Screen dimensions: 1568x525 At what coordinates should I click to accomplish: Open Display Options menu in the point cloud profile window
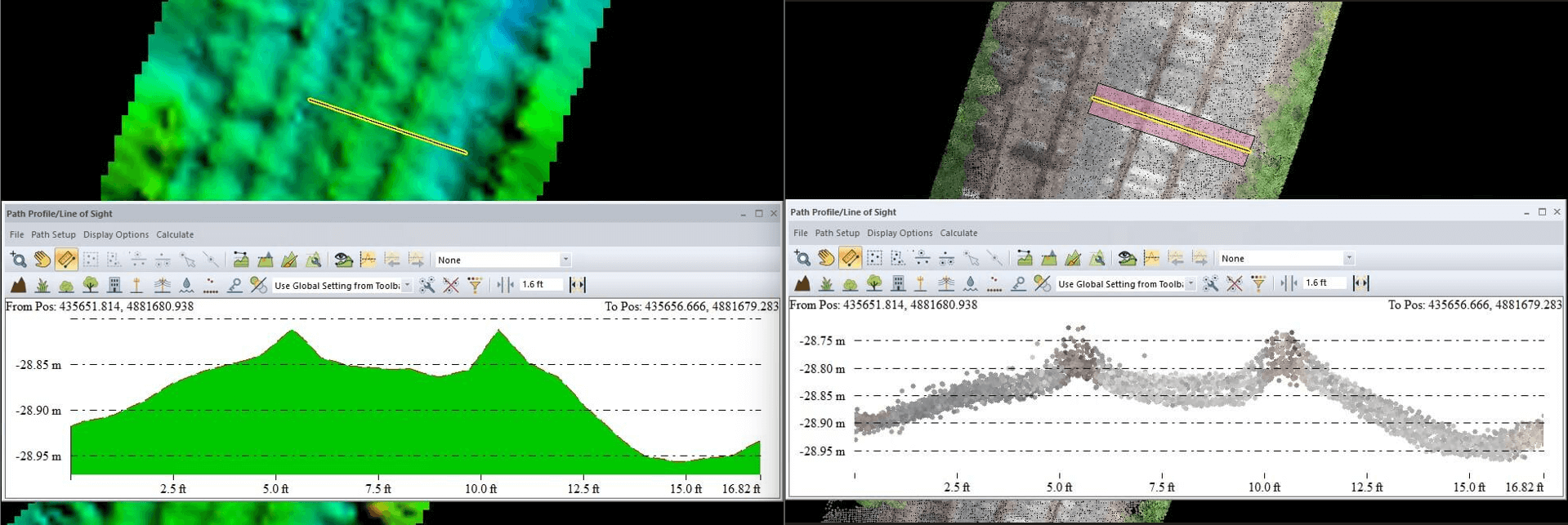click(x=899, y=233)
